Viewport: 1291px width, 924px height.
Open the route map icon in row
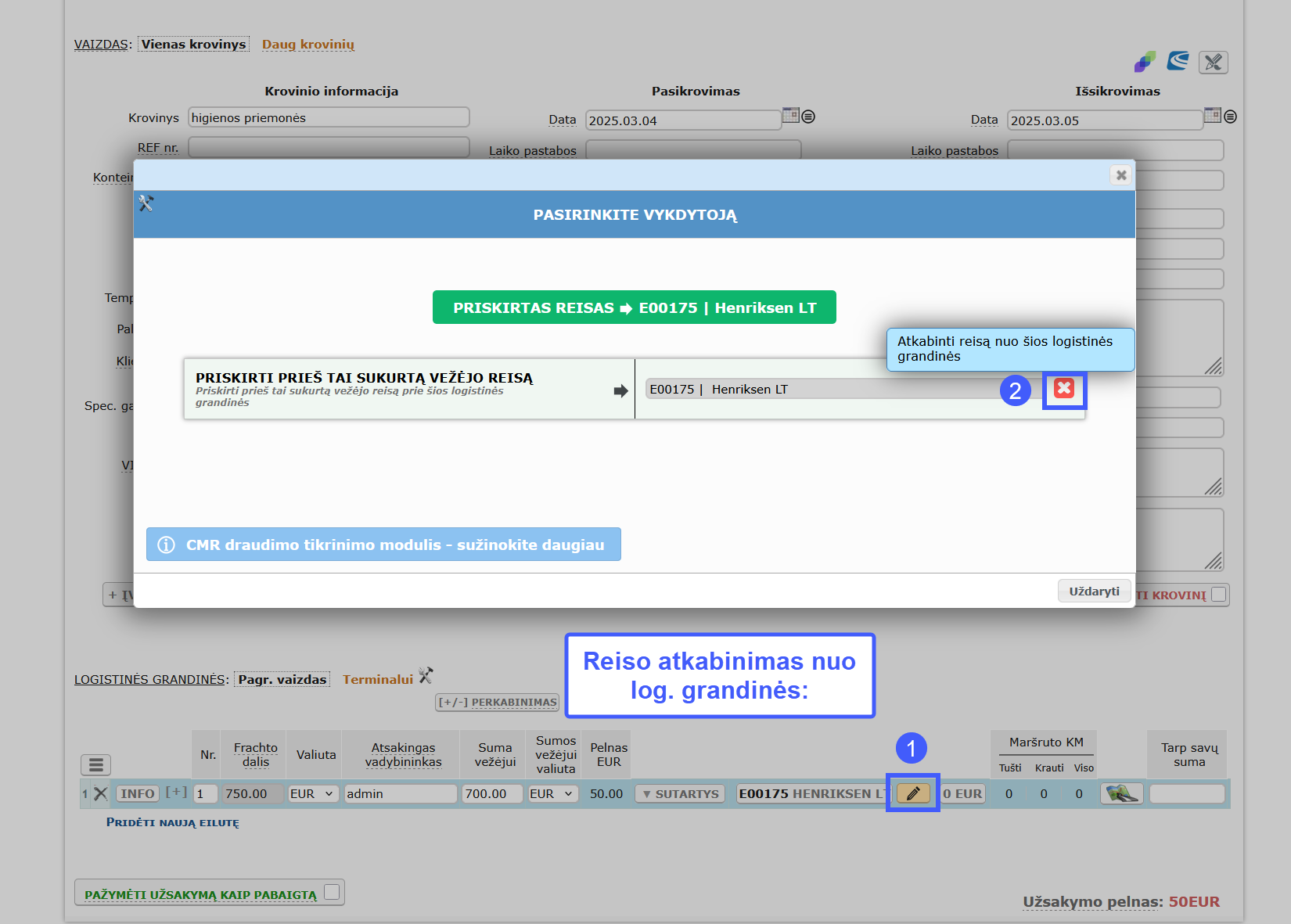1122,793
